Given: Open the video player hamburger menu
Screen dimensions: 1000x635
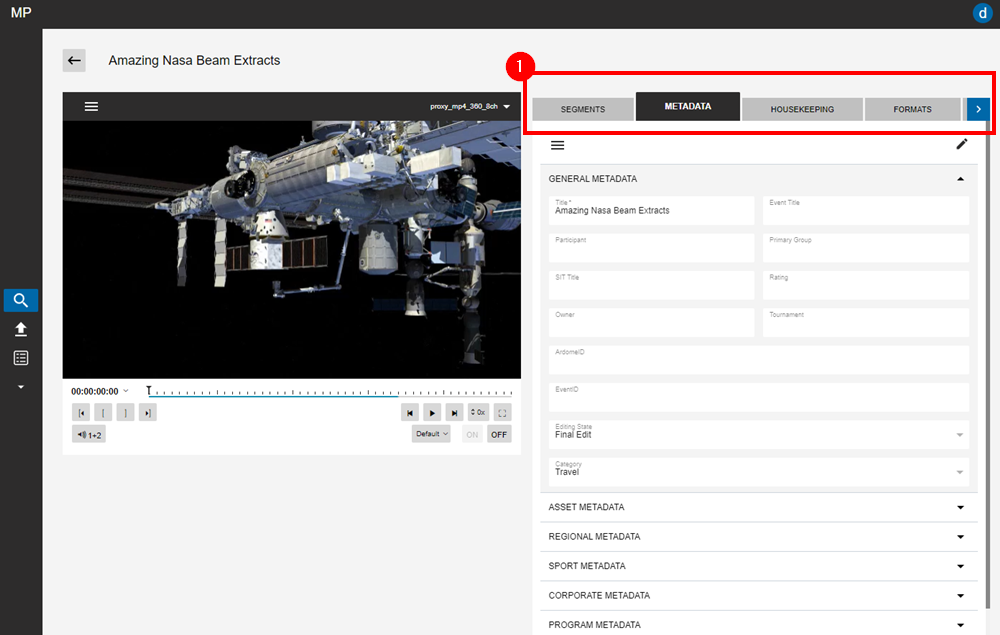Looking at the screenshot, I should [91, 106].
